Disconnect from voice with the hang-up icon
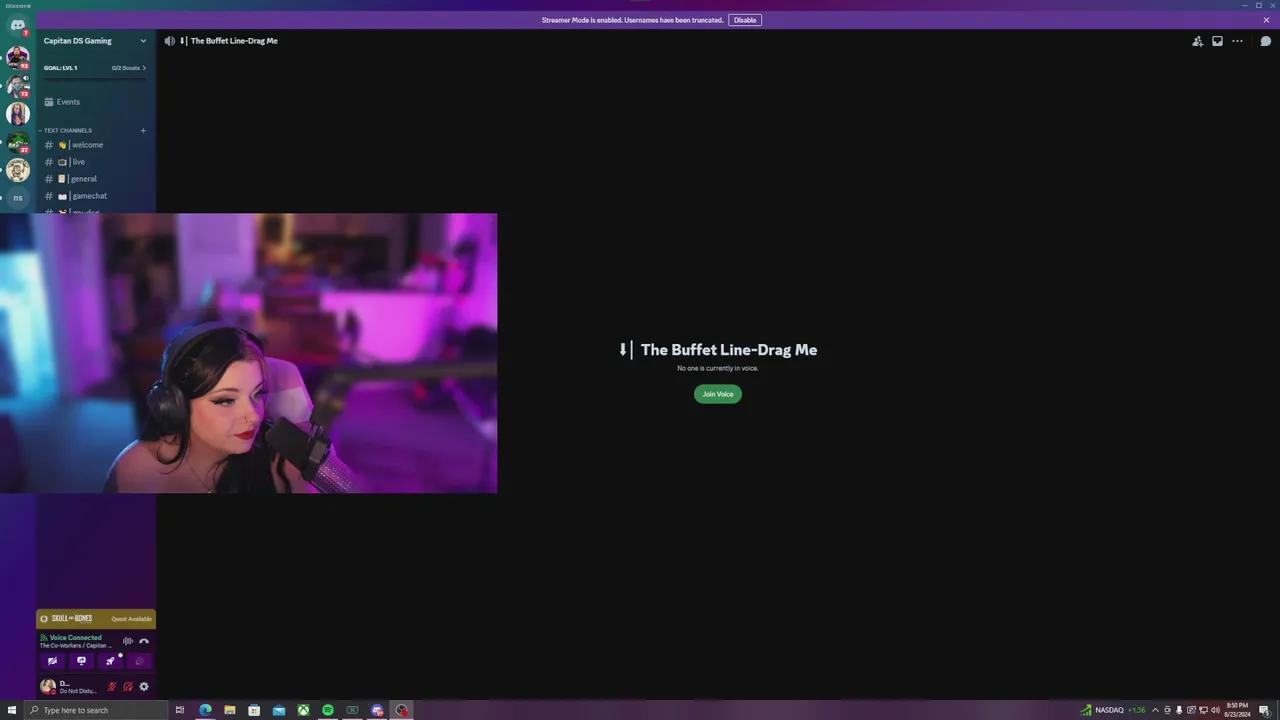Image resolution: width=1280 pixels, height=720 pixels. [x=144, y=641]
